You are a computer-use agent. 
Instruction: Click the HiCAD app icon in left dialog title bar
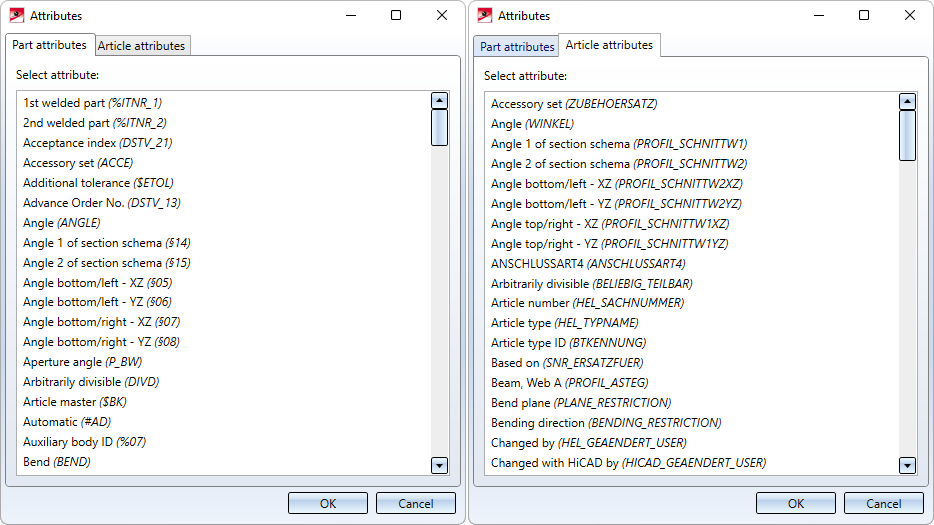click(17, 15)
